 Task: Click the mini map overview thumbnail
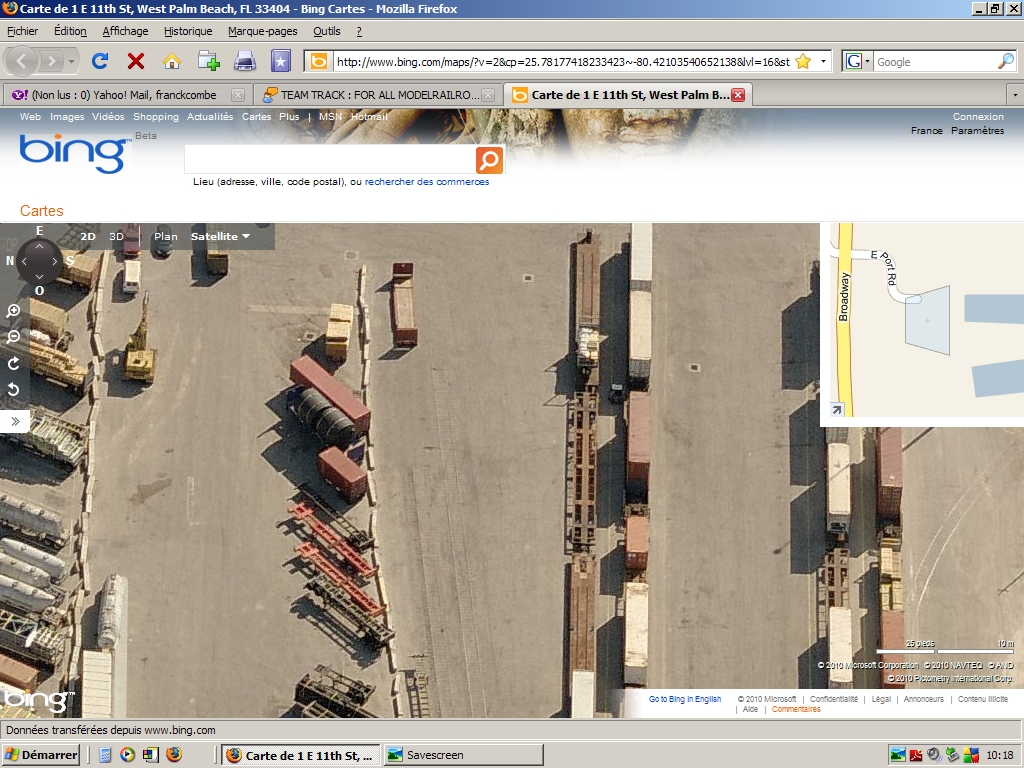927,320
